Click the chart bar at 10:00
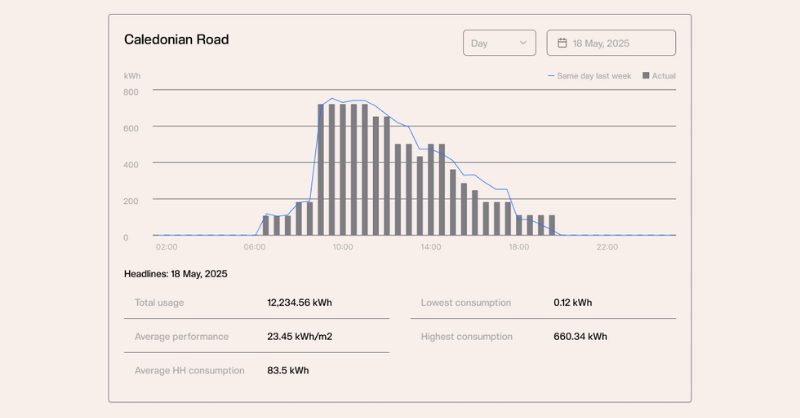 tap(343, 170)
